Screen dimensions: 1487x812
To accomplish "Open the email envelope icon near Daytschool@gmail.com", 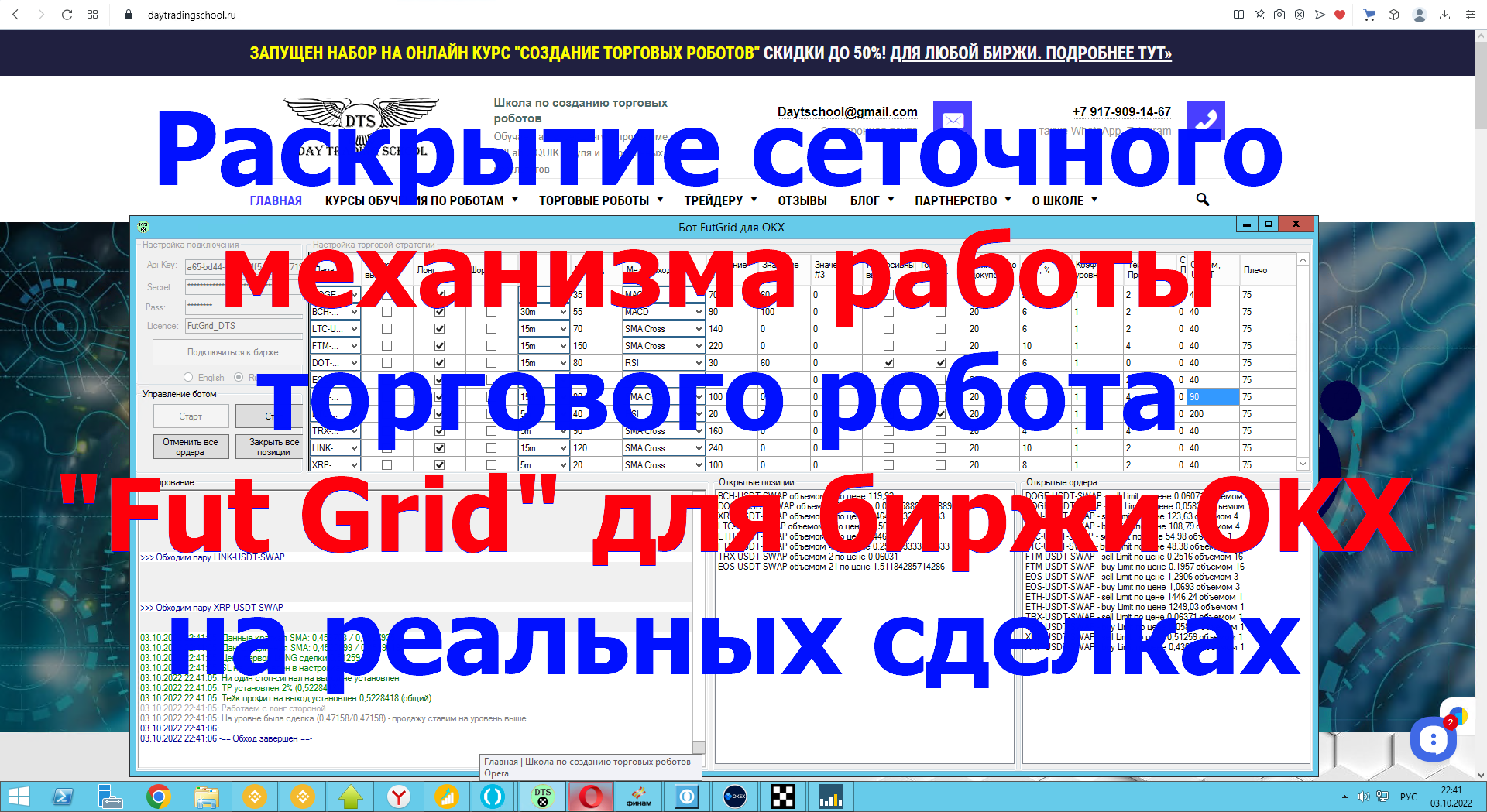I will coord(952,119).
